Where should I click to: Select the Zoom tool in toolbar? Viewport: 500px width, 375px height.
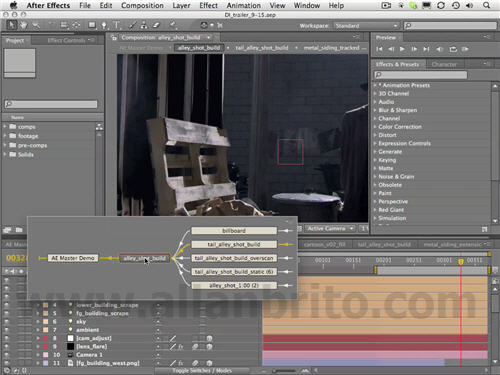[36, 25]
